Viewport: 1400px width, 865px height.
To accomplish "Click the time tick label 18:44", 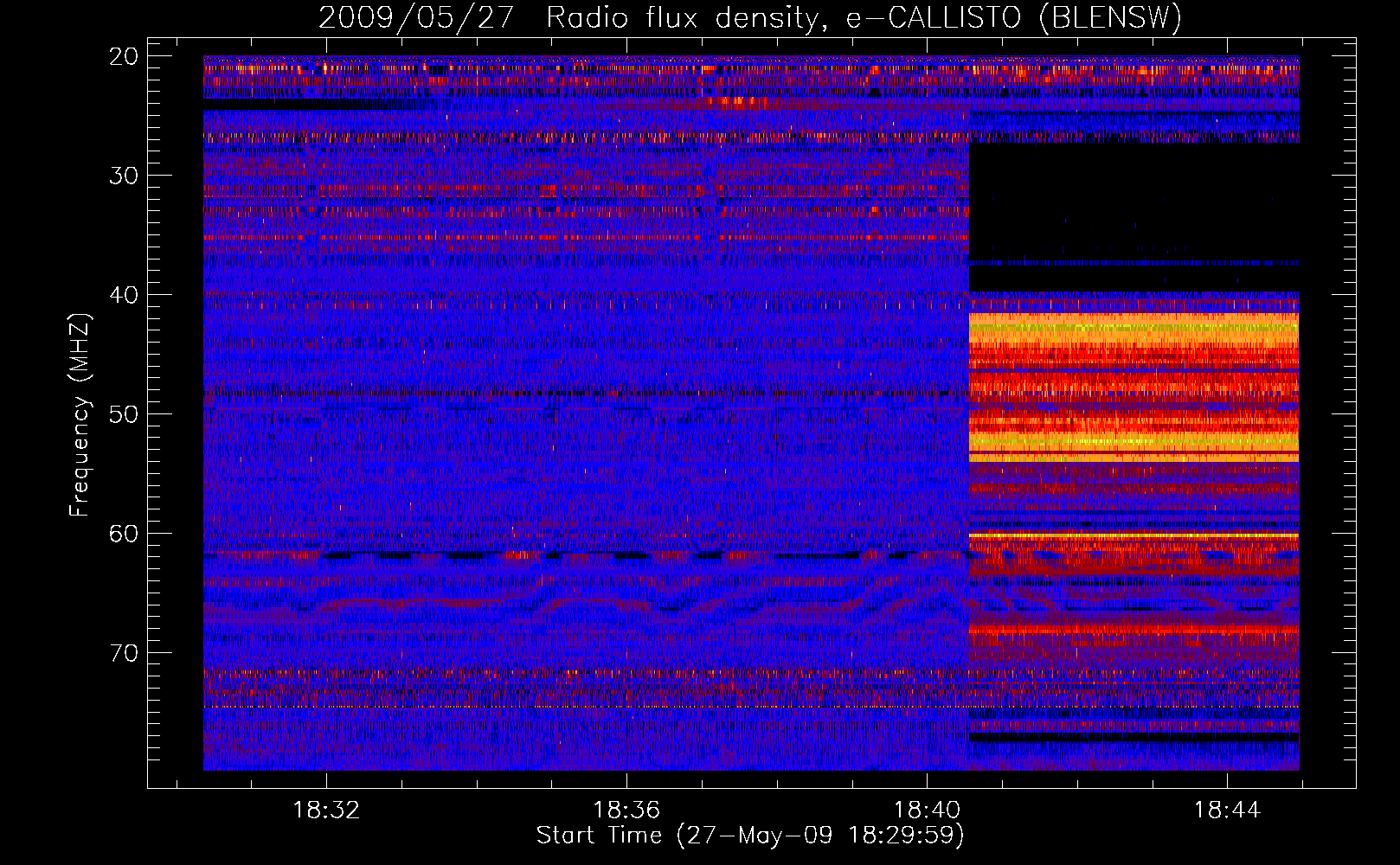I will 1227,810.
